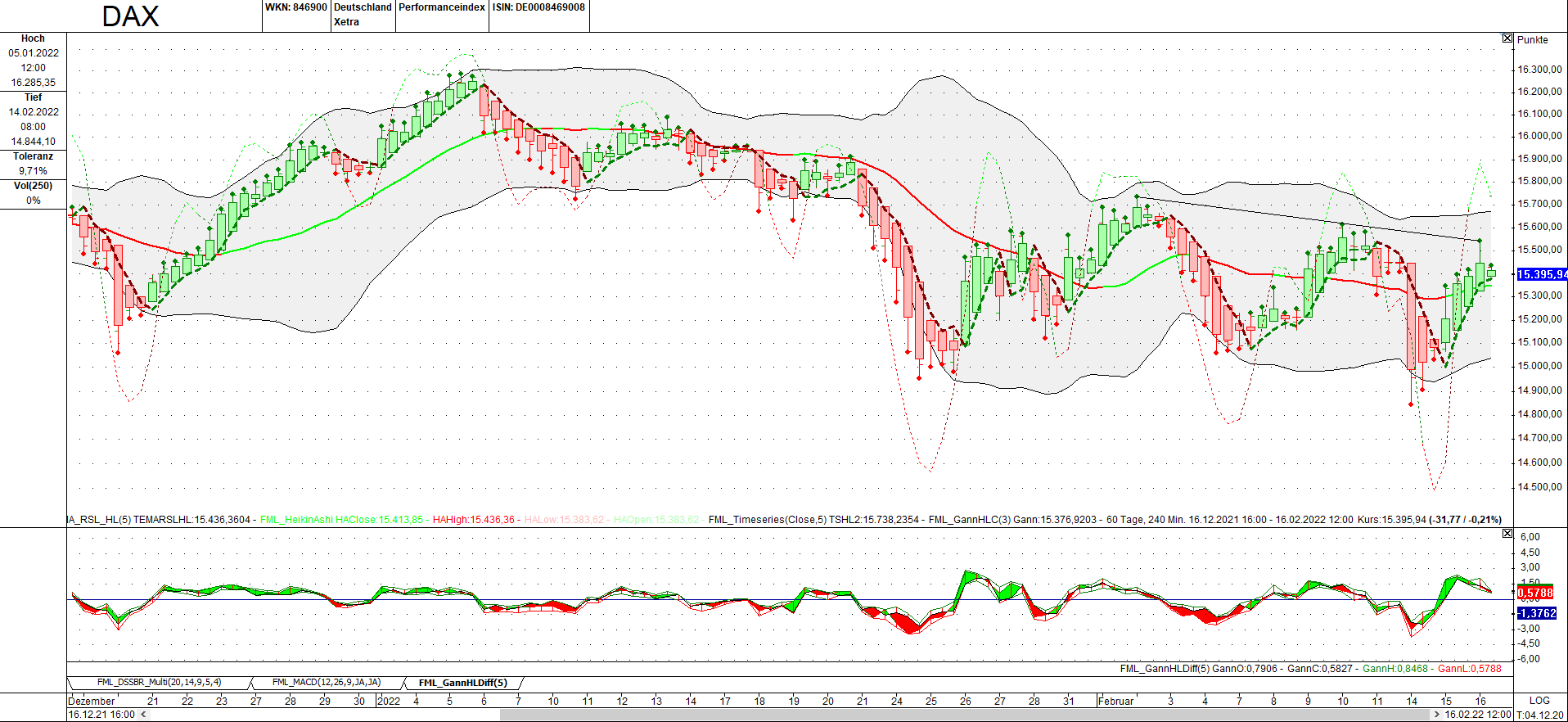The height and width of the screenshot is (722, 1568).
Task: Click the 15.000,00 price axis label
Action: 1540,366
